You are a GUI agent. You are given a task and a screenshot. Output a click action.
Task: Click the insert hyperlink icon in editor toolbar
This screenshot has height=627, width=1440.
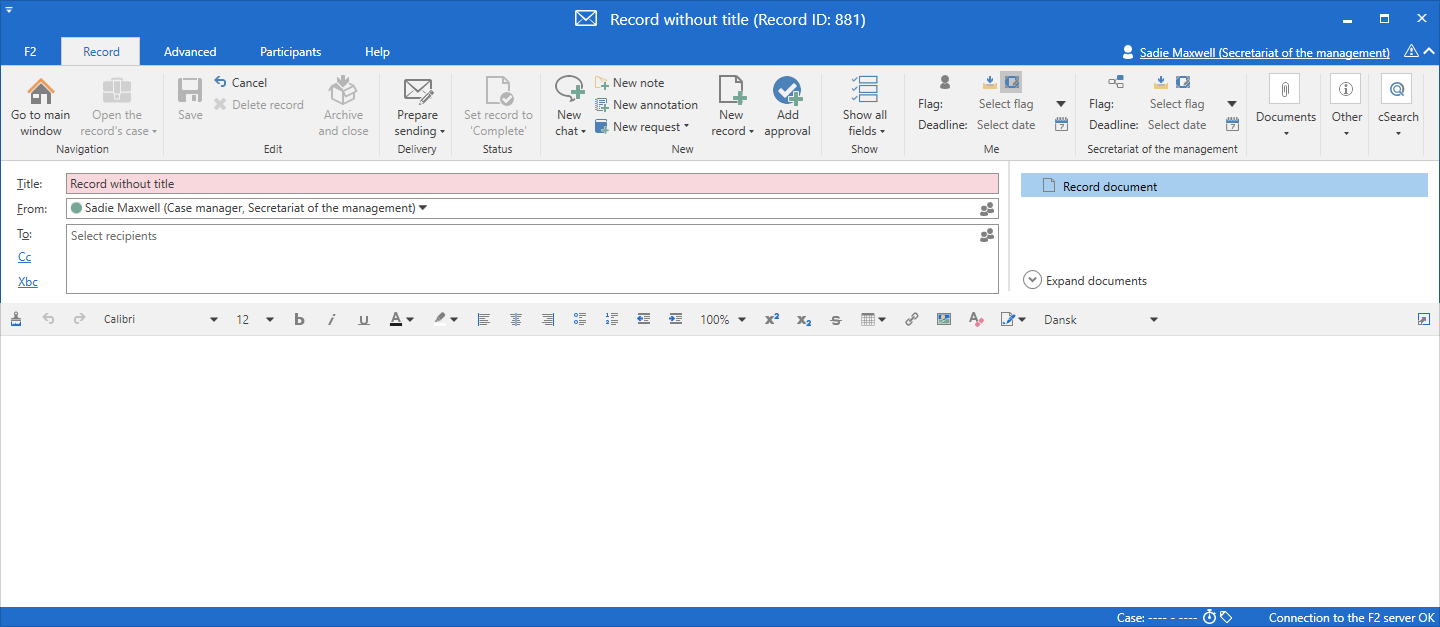click(911, 320)
